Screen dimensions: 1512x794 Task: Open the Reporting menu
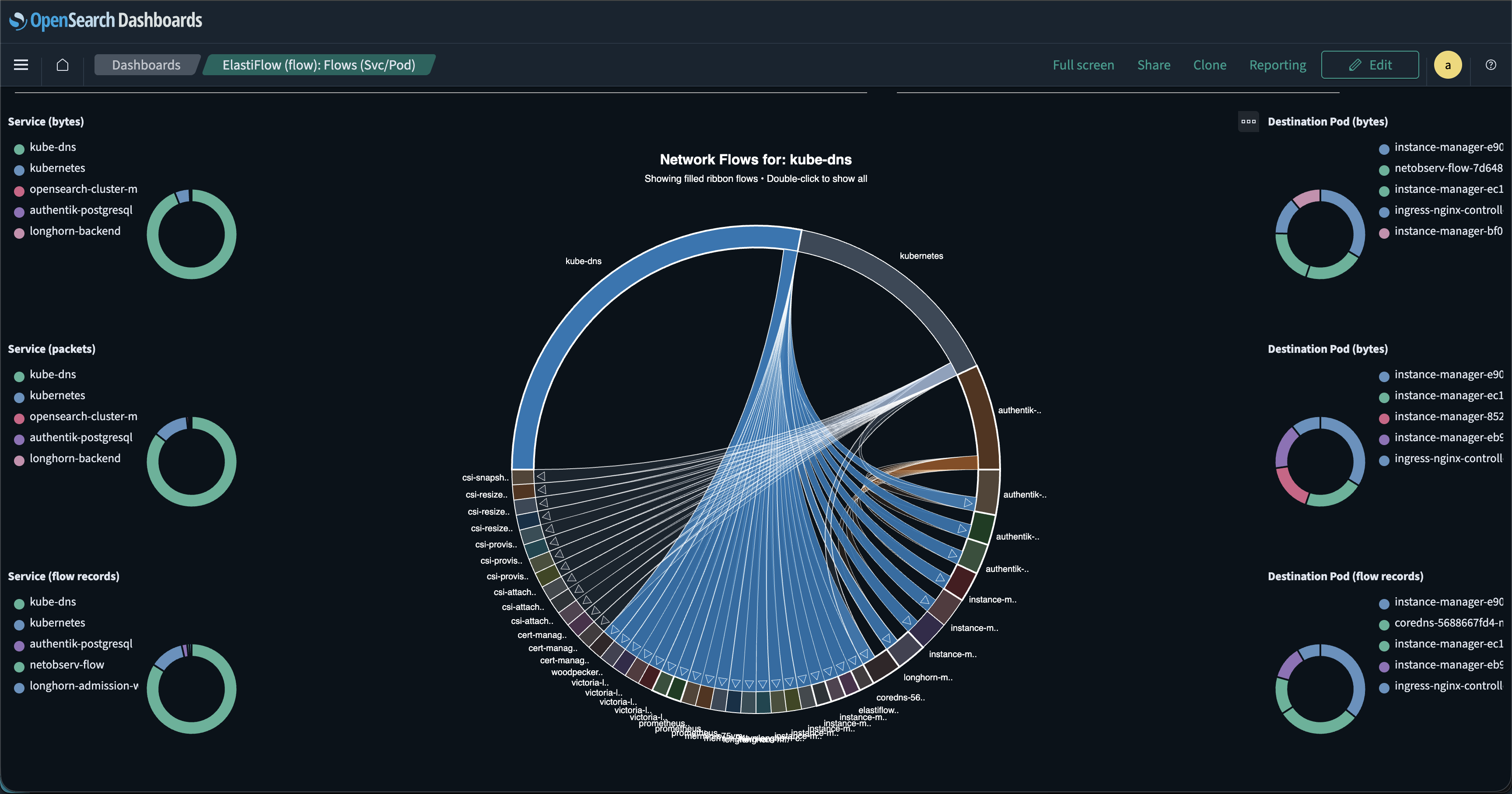pyautogui.click(x=1277, y=65)
